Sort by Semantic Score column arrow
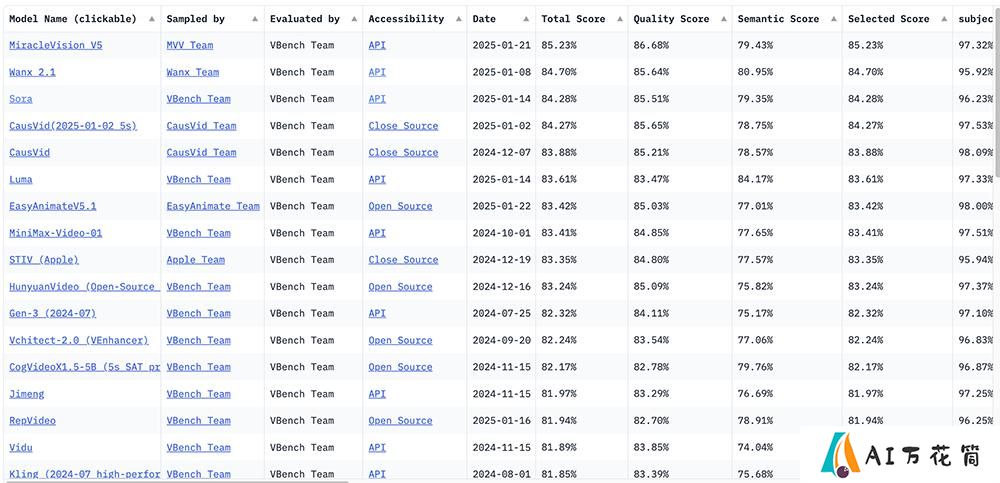Image resolution: width=1000 pixels, height=483 pixels. click(833, 19)
